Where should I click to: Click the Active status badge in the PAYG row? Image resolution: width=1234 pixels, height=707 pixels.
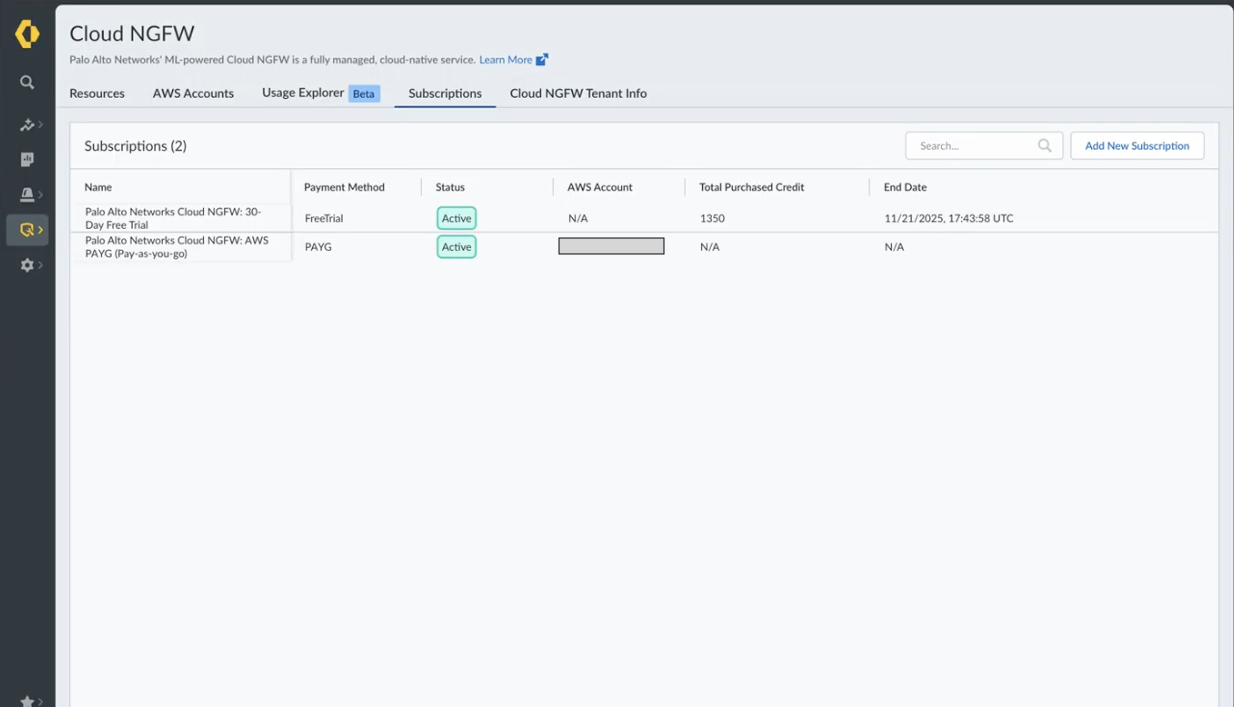pyautogui.click(x=456, y=247)
